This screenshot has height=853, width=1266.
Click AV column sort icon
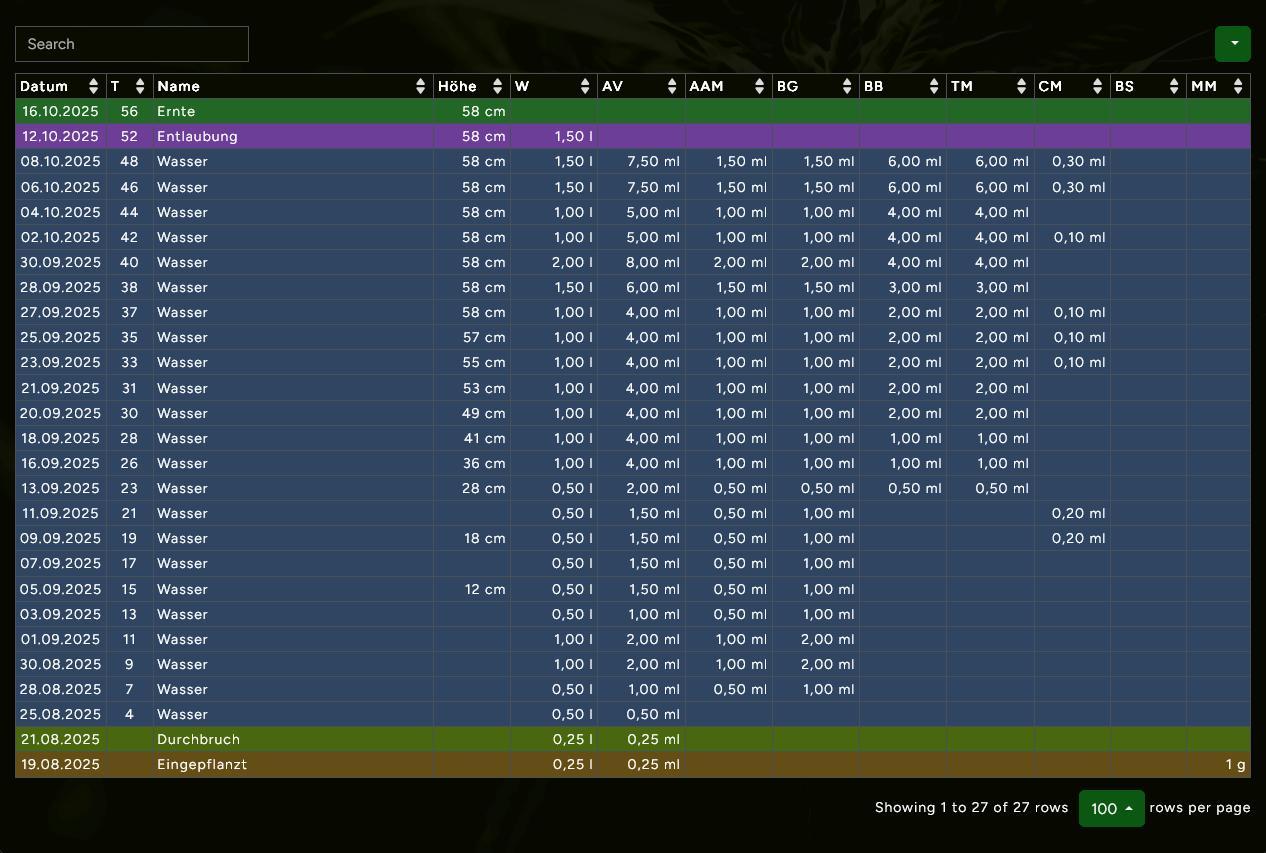point(672,87)
